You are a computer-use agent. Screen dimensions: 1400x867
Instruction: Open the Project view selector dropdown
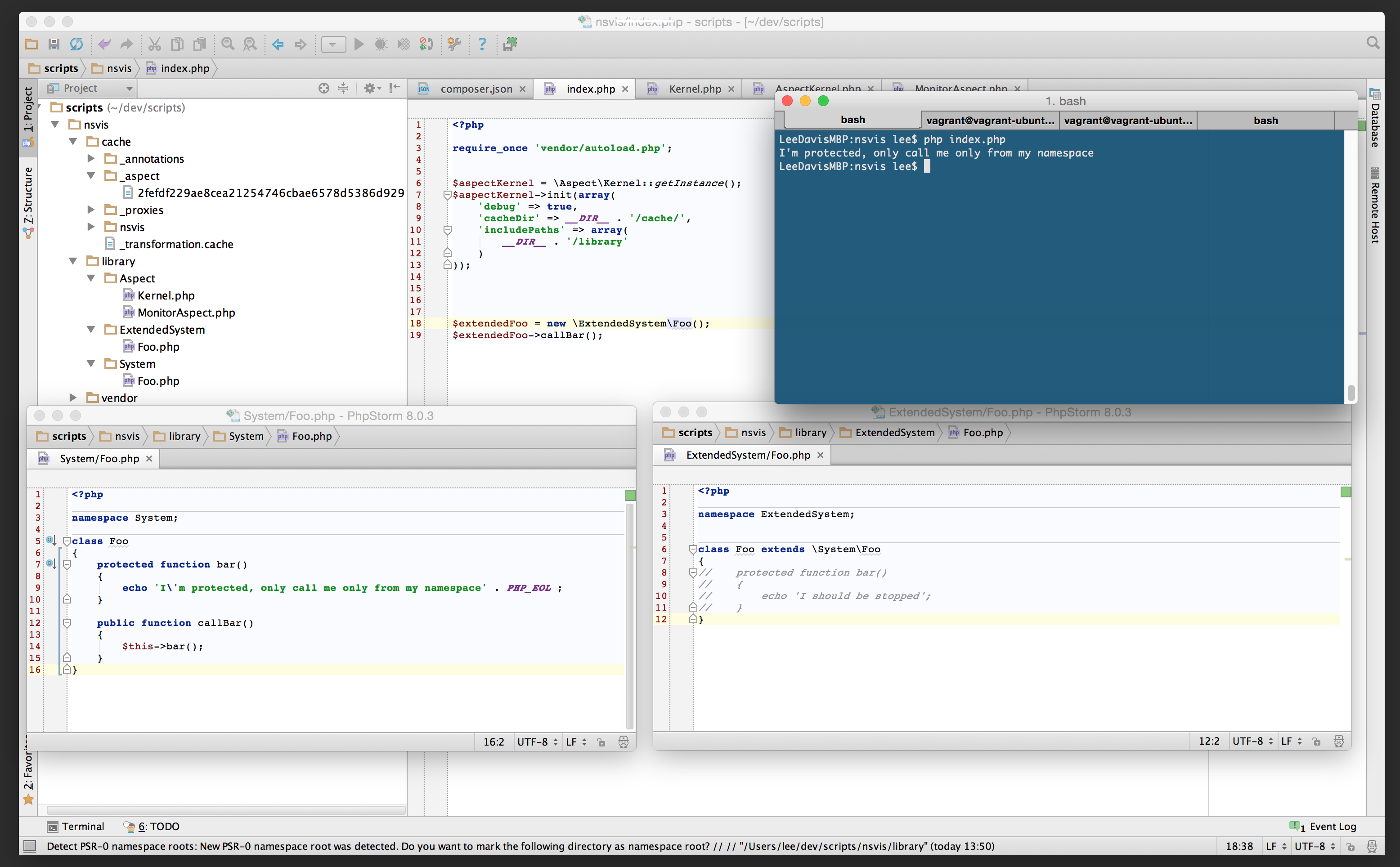(90, 88)
